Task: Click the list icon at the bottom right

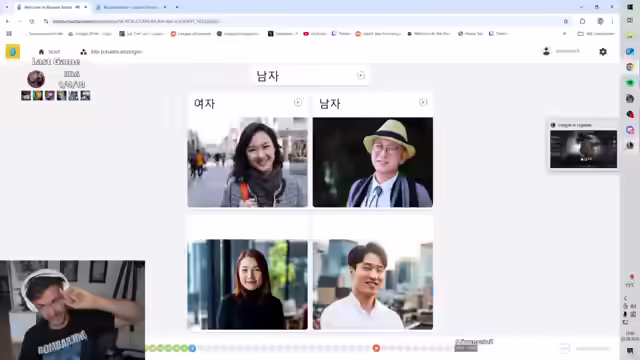Action: click(x=564, y=348)
